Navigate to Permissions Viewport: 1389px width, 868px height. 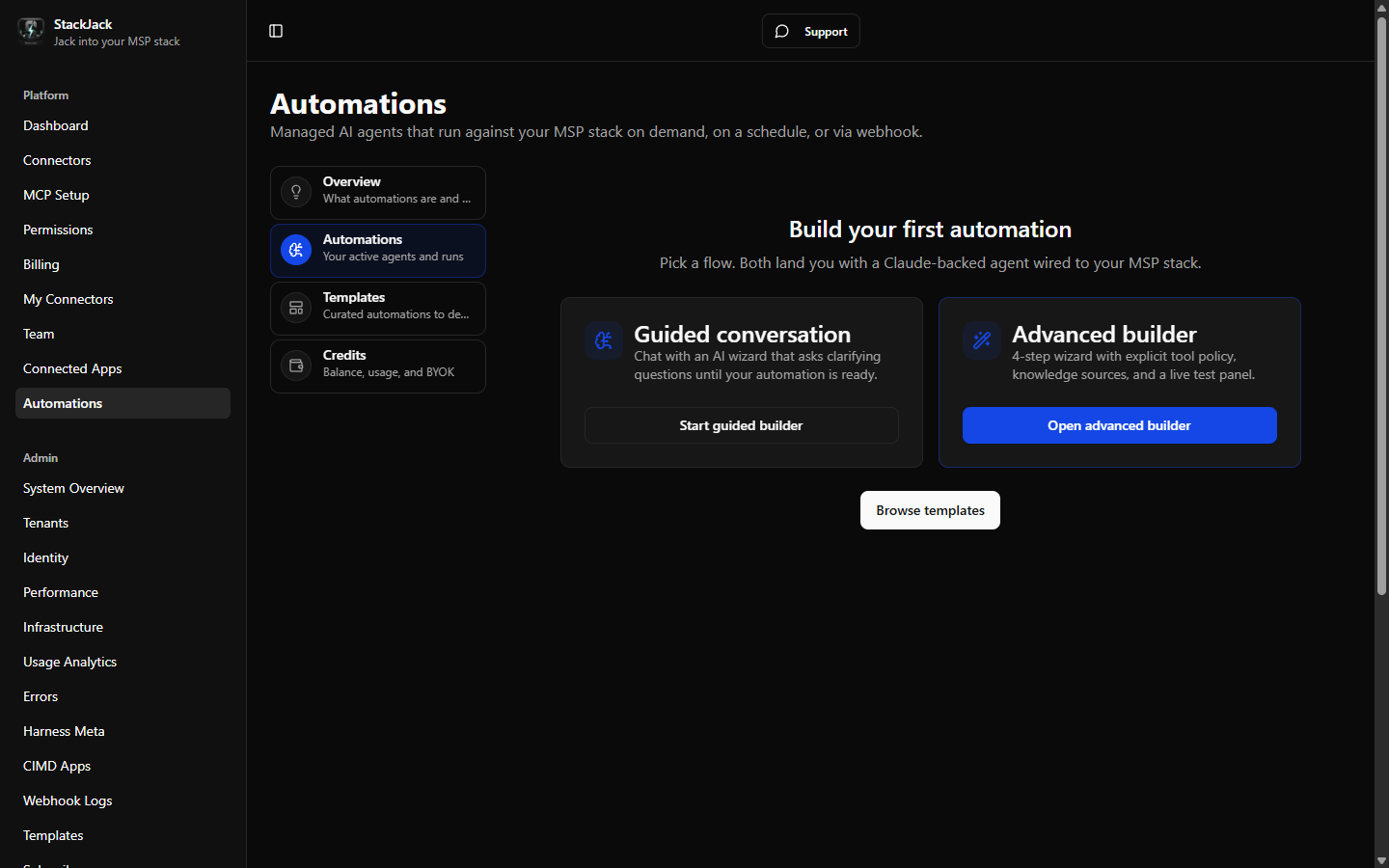pos(123,230)
